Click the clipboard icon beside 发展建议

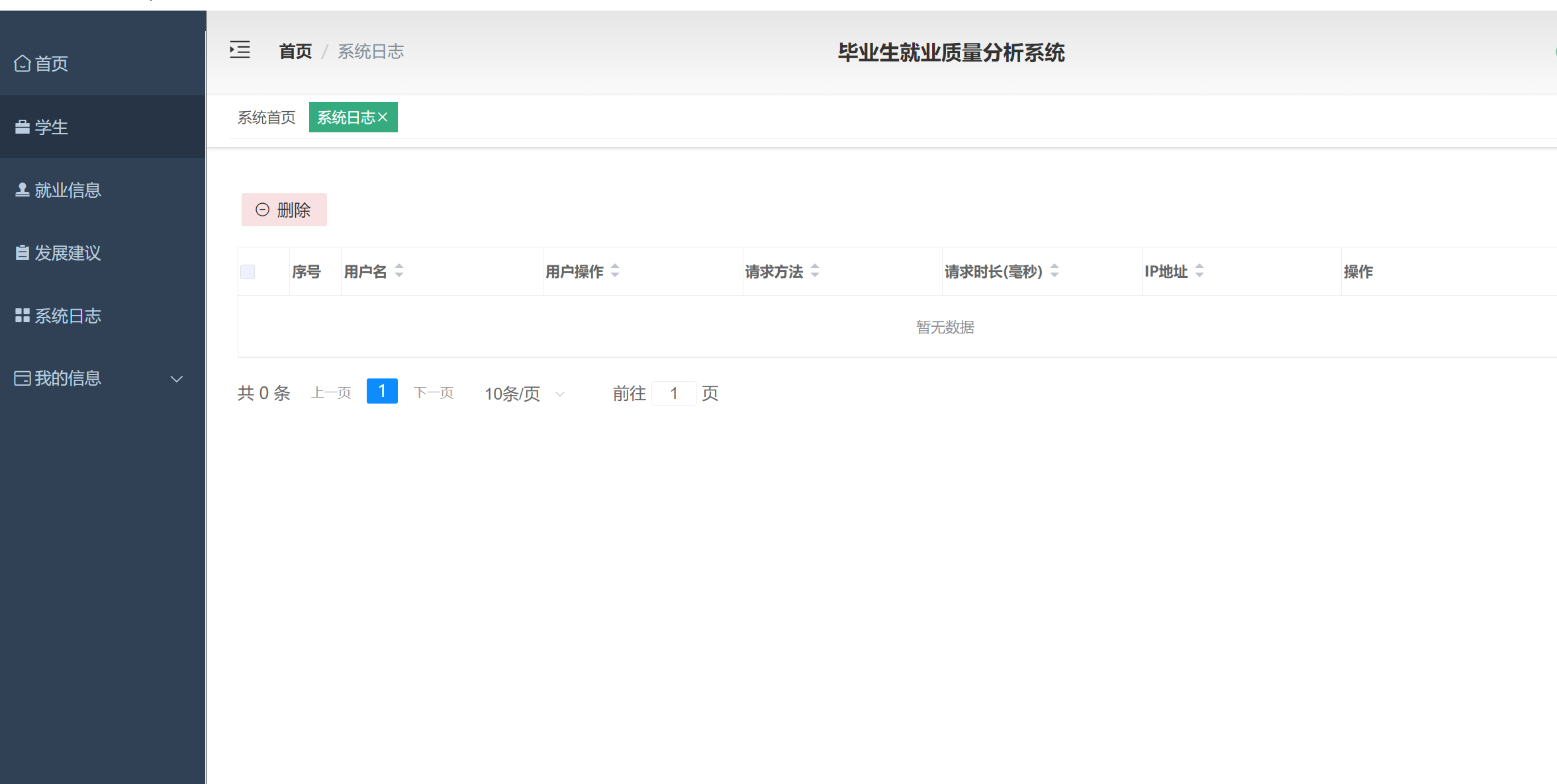coord(23,253)
